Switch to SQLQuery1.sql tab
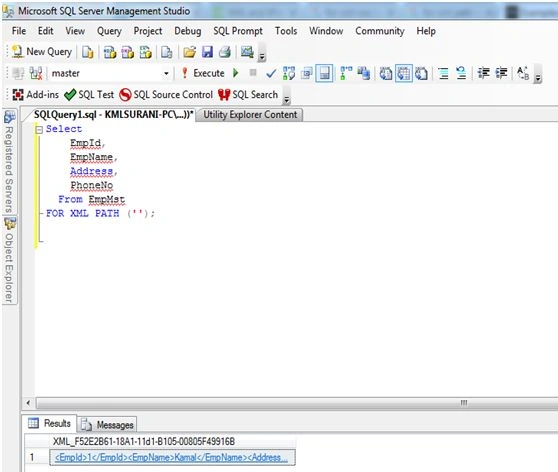 click(x=112, y=115)
